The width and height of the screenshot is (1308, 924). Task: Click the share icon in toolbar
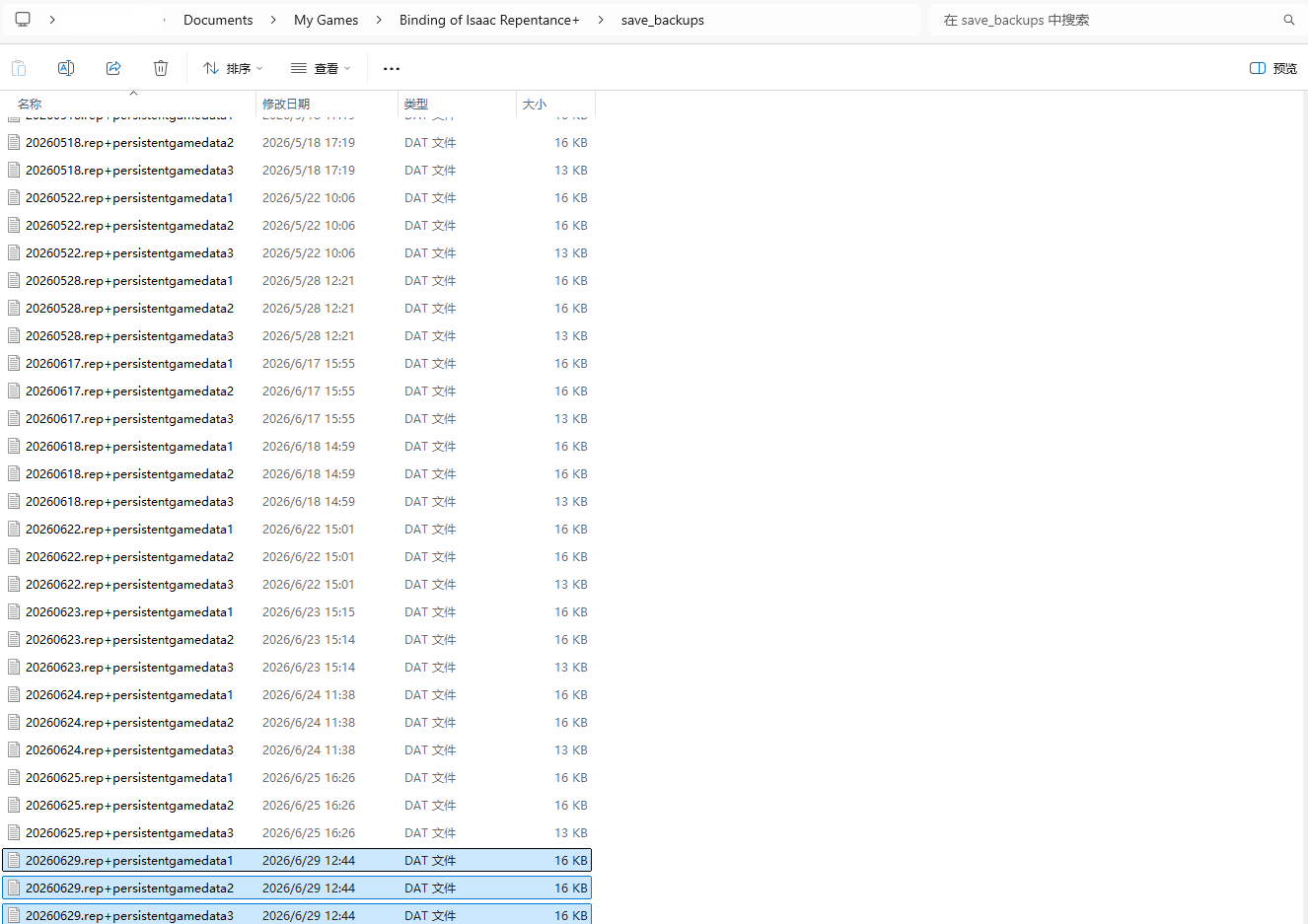pos(113,68)
